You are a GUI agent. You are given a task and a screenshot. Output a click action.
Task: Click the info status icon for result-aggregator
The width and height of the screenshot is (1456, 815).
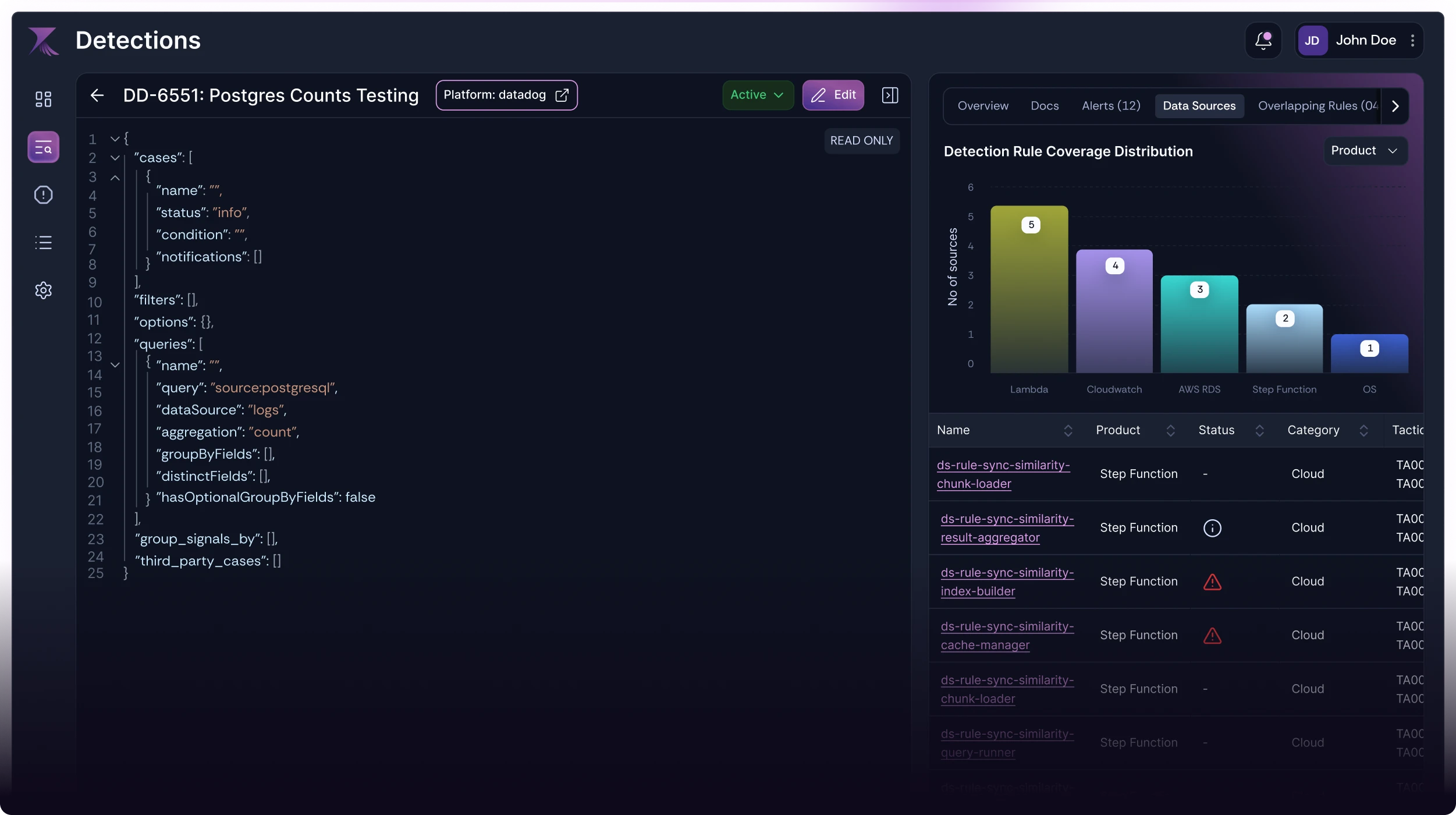click(1212, 528)
